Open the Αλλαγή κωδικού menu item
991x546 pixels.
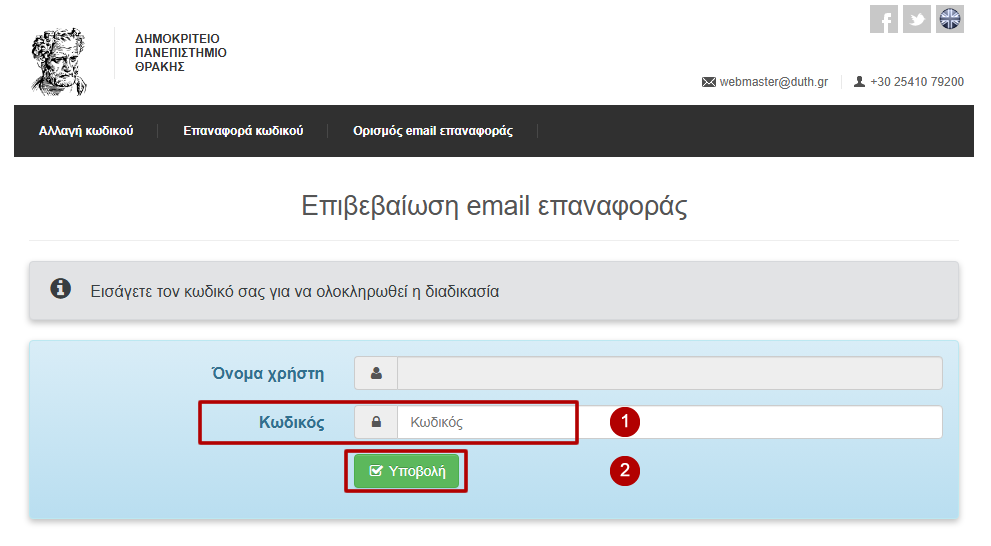[x=86, y=131]
